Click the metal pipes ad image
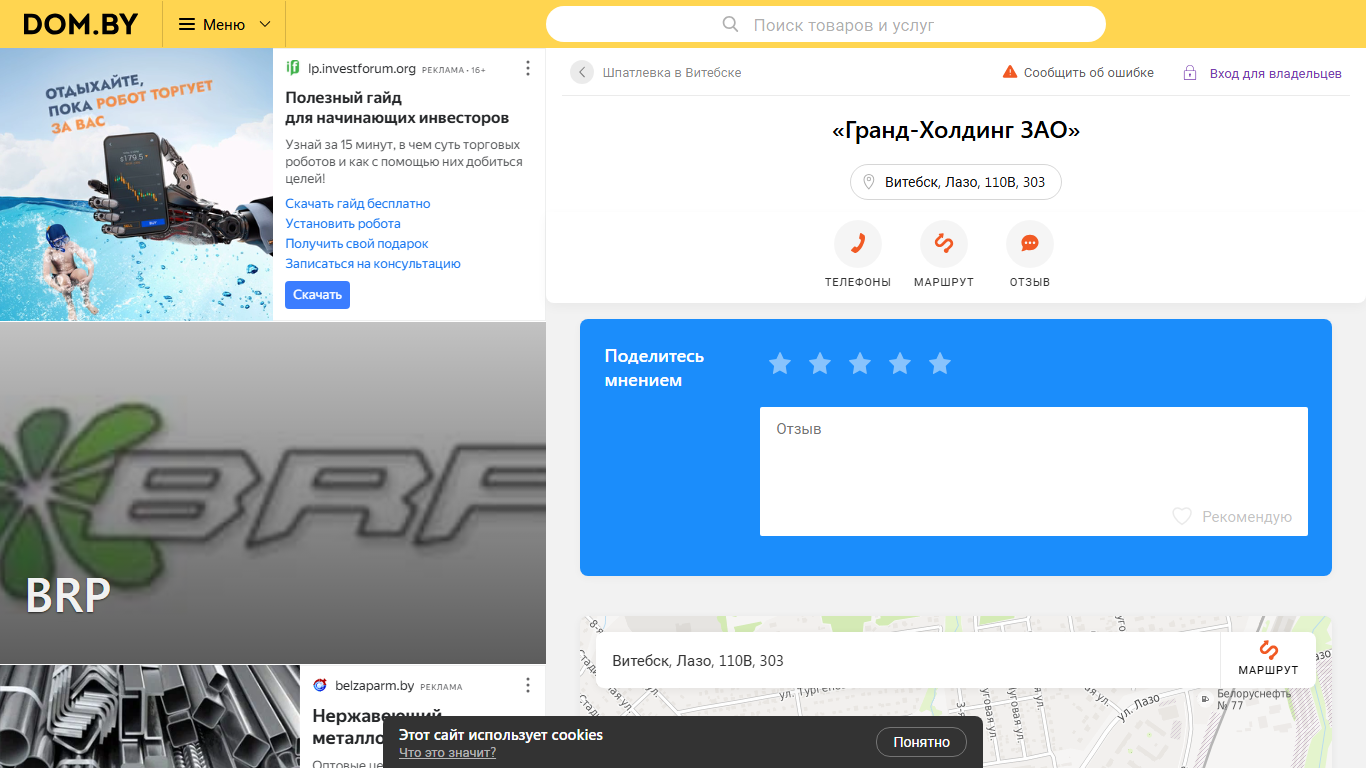Image resolution: width=1366 pixels, height=768 pixels. 150,716
